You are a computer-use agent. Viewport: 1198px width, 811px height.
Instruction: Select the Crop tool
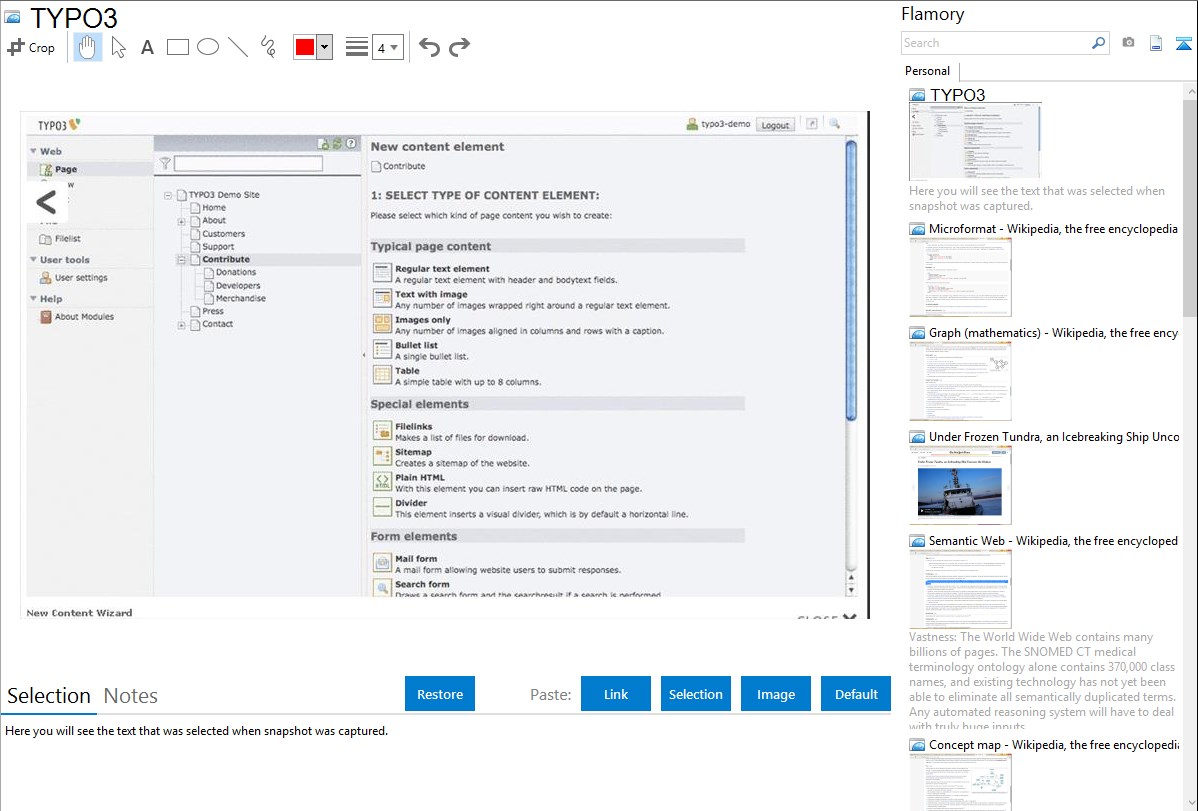tap(31, 47)
